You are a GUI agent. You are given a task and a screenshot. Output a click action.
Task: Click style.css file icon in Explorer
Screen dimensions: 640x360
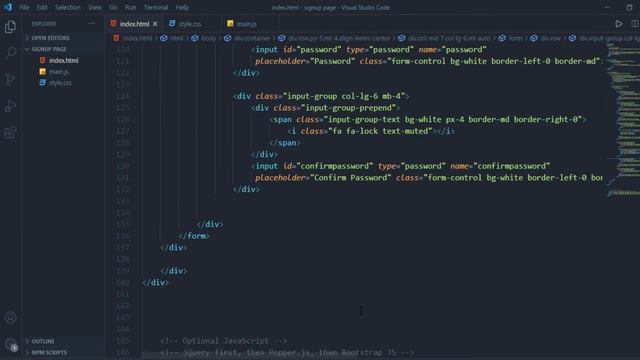(x=42, y=82)
